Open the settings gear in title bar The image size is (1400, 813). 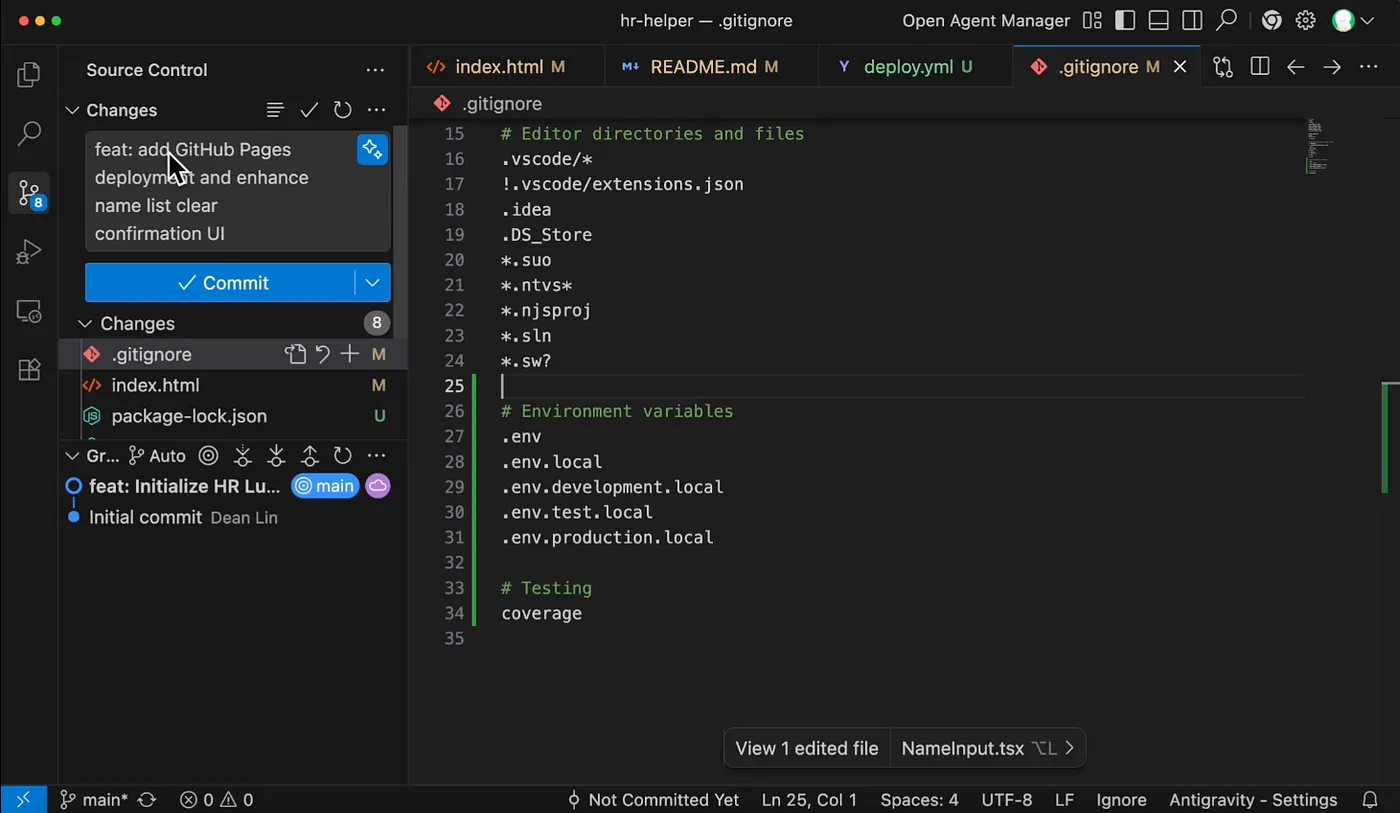click(x=1305, y=21)
